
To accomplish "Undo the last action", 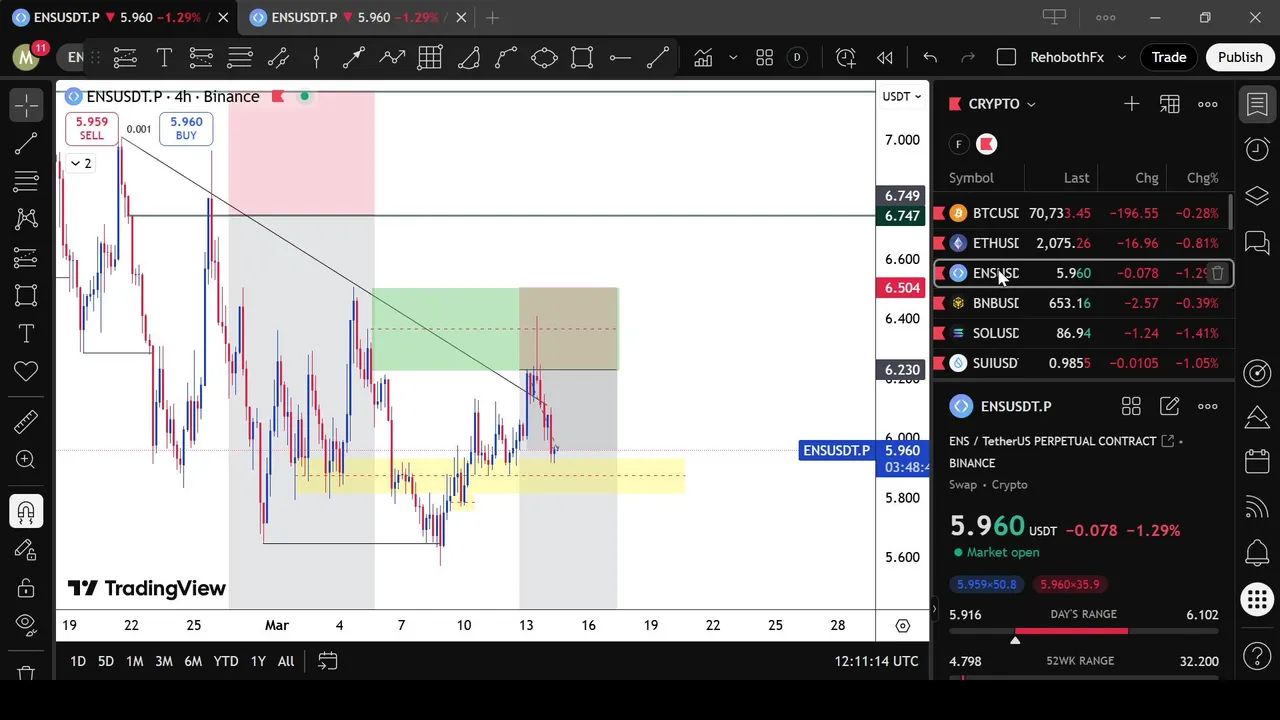I will pos(930,58).
